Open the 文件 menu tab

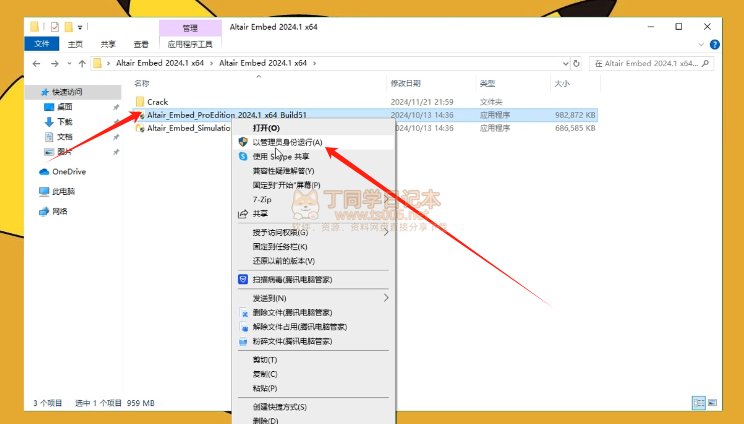pos(42,44)
